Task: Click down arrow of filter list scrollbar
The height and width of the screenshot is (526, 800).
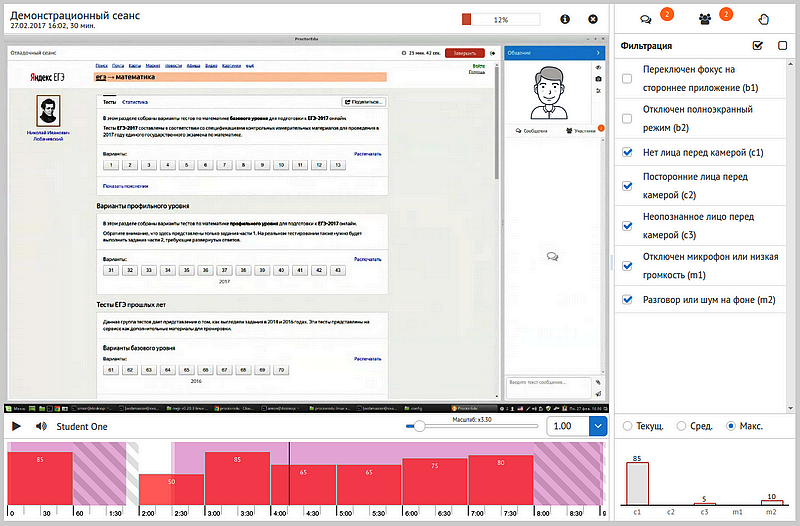Action: pyautogui.click(x=790, y=408)
